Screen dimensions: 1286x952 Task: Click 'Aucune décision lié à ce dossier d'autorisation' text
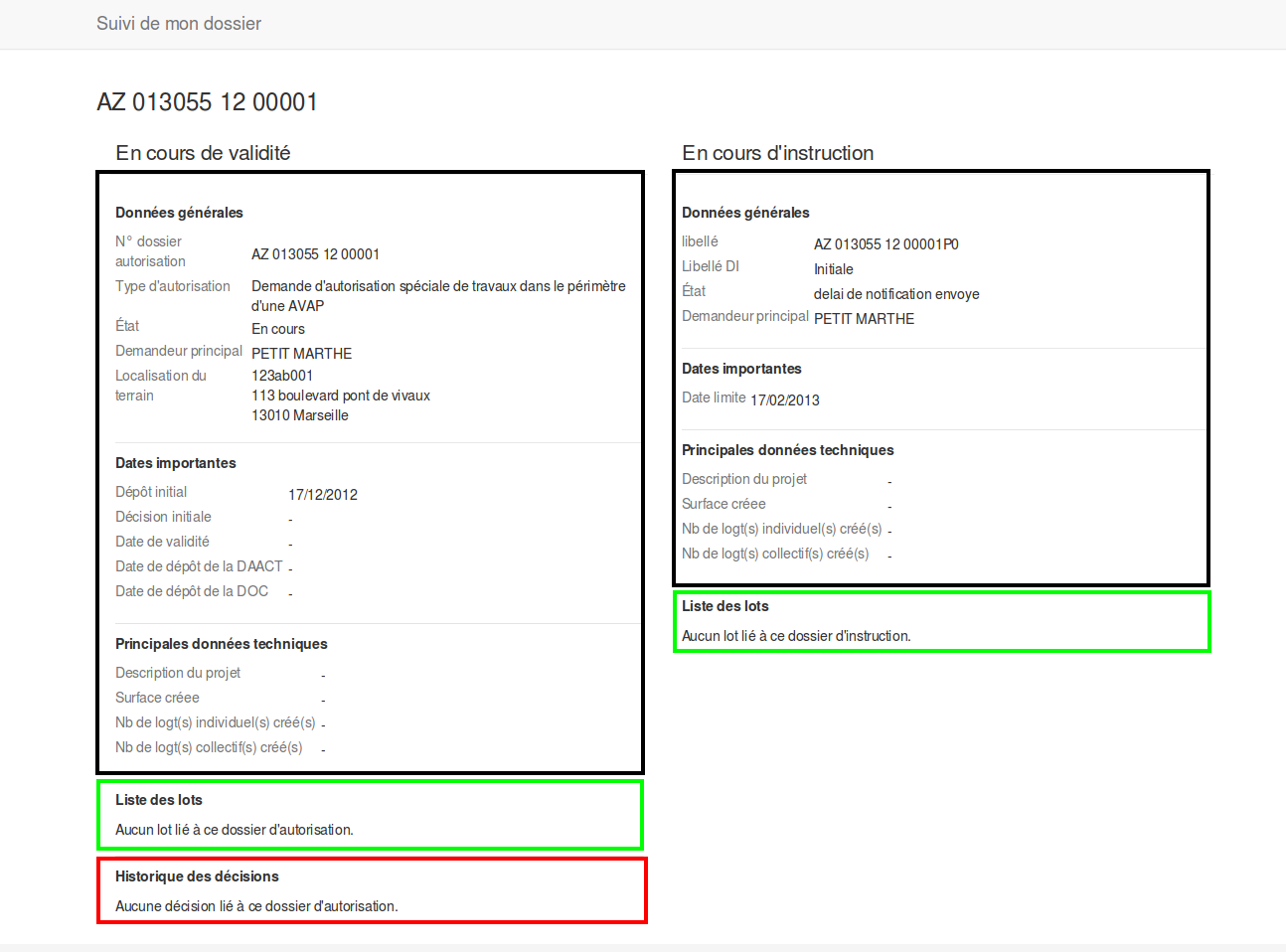click(x=256, y=906)
